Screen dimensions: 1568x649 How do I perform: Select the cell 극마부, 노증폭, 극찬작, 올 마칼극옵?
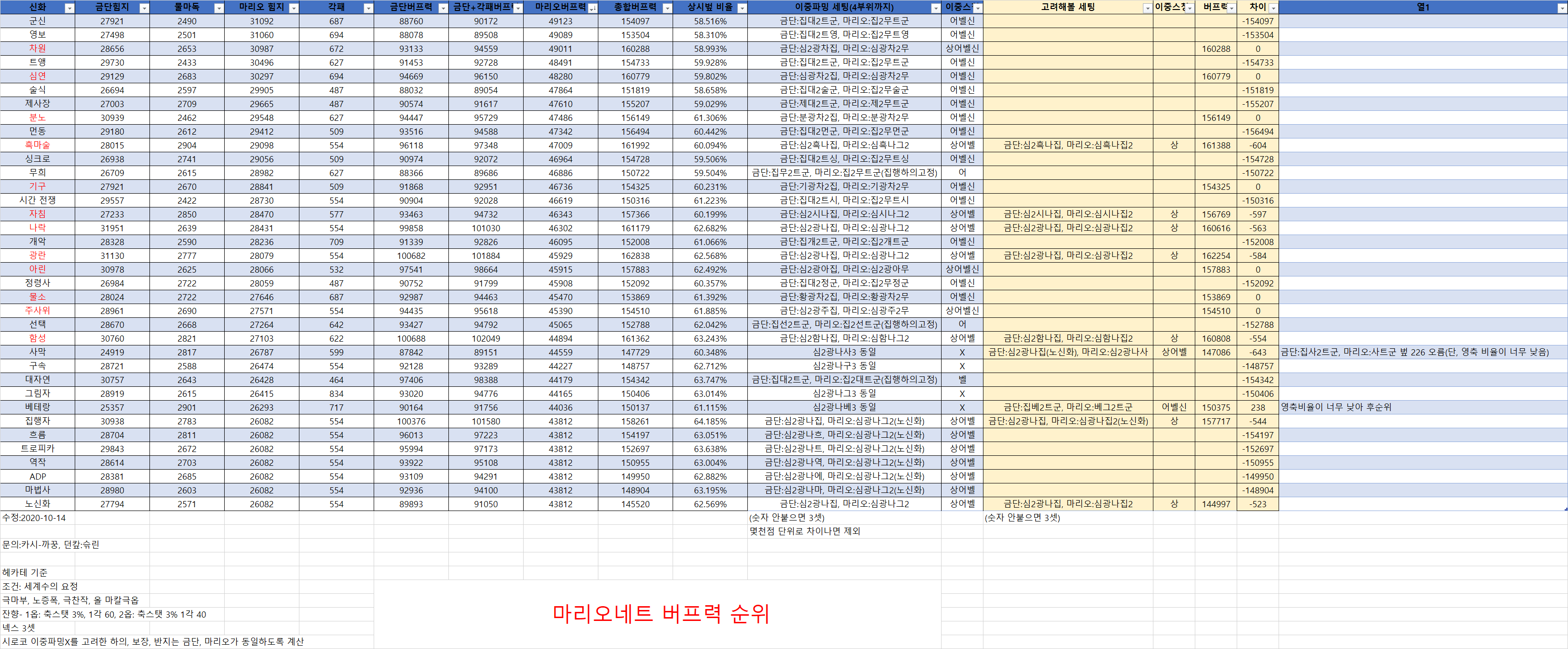point(70,600)
